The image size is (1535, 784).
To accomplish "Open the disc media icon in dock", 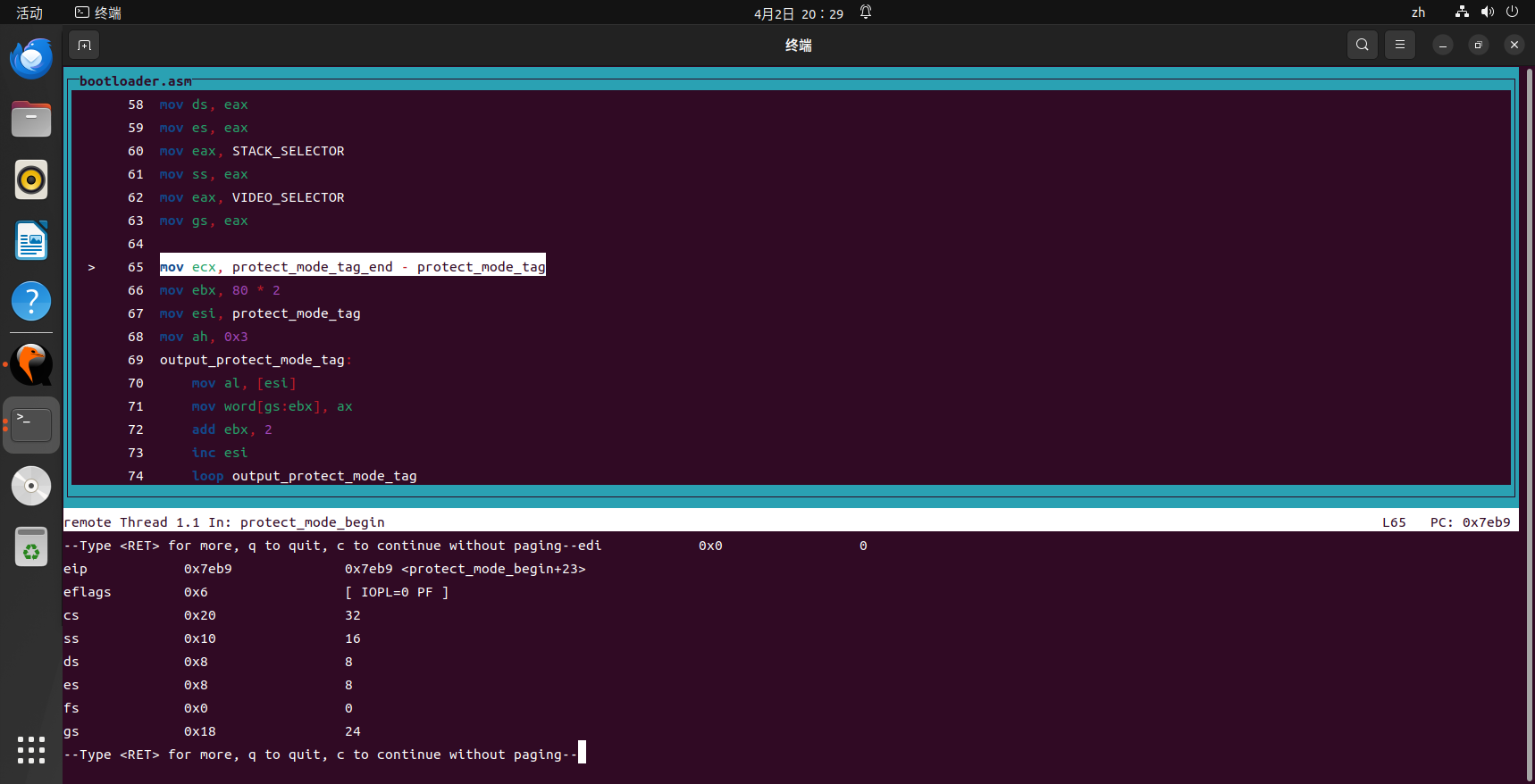I will click(31, 486).
